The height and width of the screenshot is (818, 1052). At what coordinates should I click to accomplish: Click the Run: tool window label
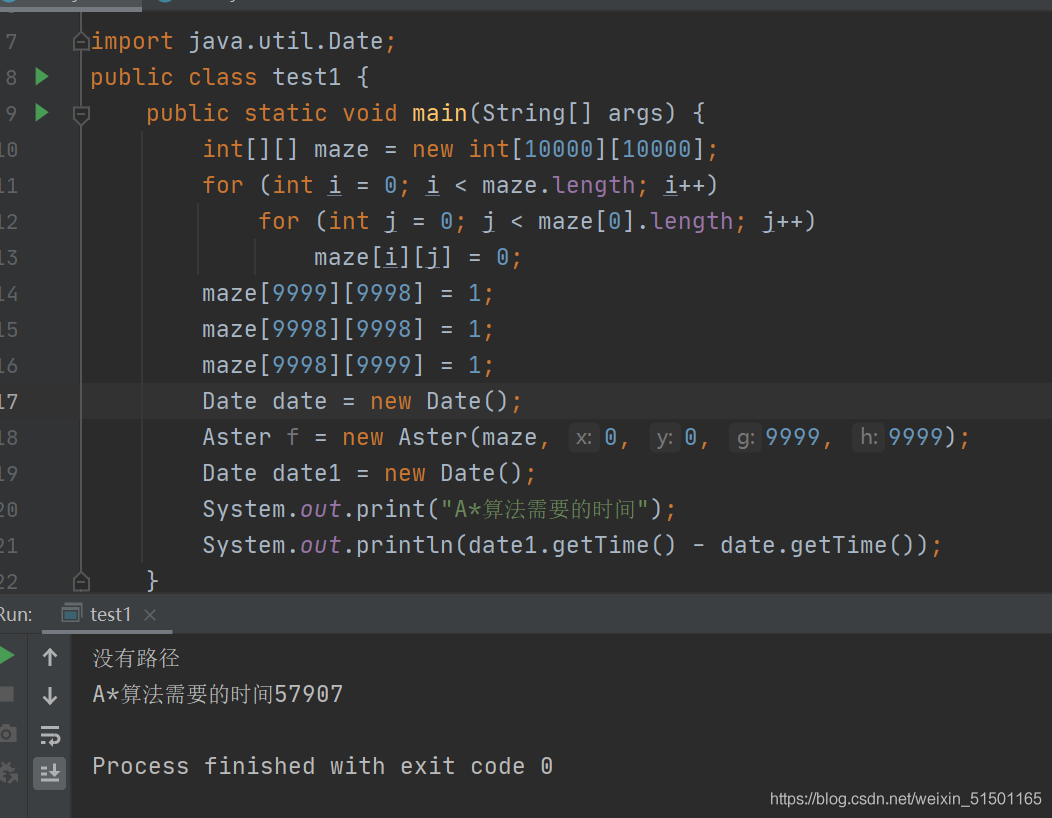coord(16,614)
